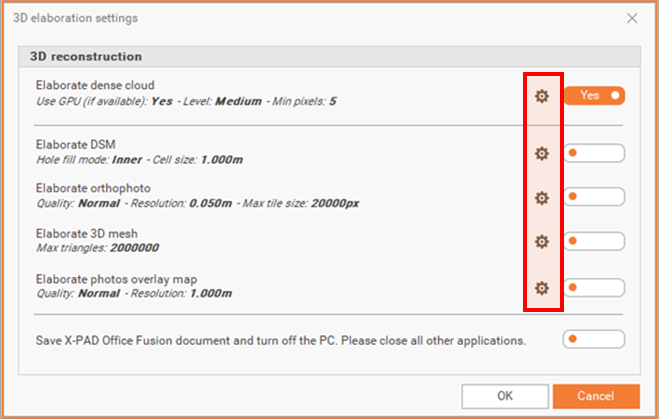Click the dense cloud GPU summary text
659x419 pixels.
[x=186, y=101]
